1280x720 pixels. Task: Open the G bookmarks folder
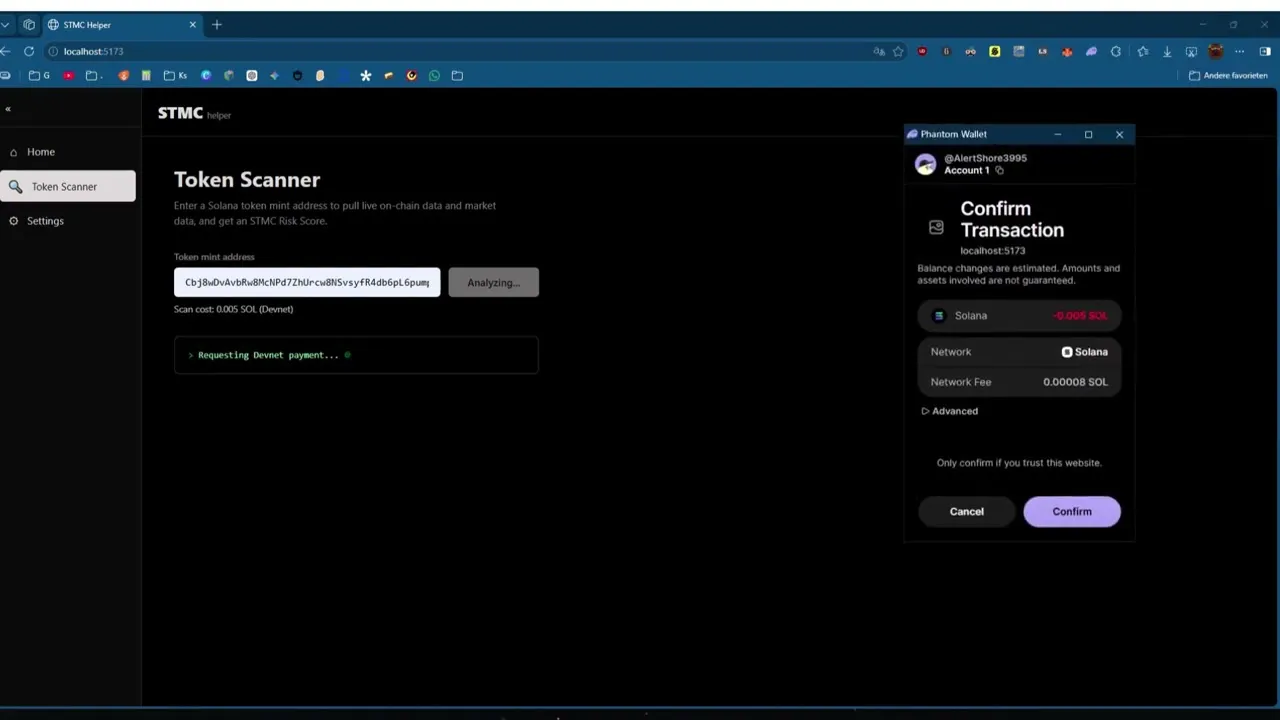tap(40, 75)
